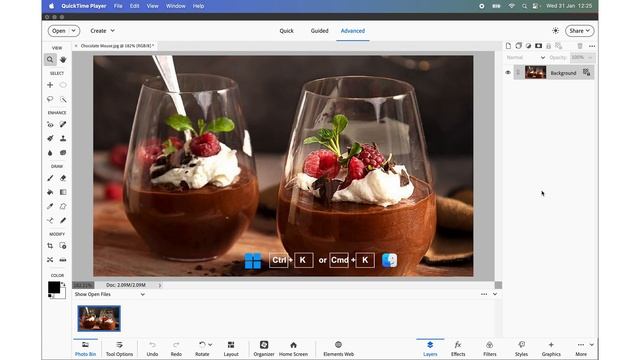The height and width of the screenshot is (360, 640).
Task: Open the QuickTime Player Window menu
Action: [x=176, y=6]
